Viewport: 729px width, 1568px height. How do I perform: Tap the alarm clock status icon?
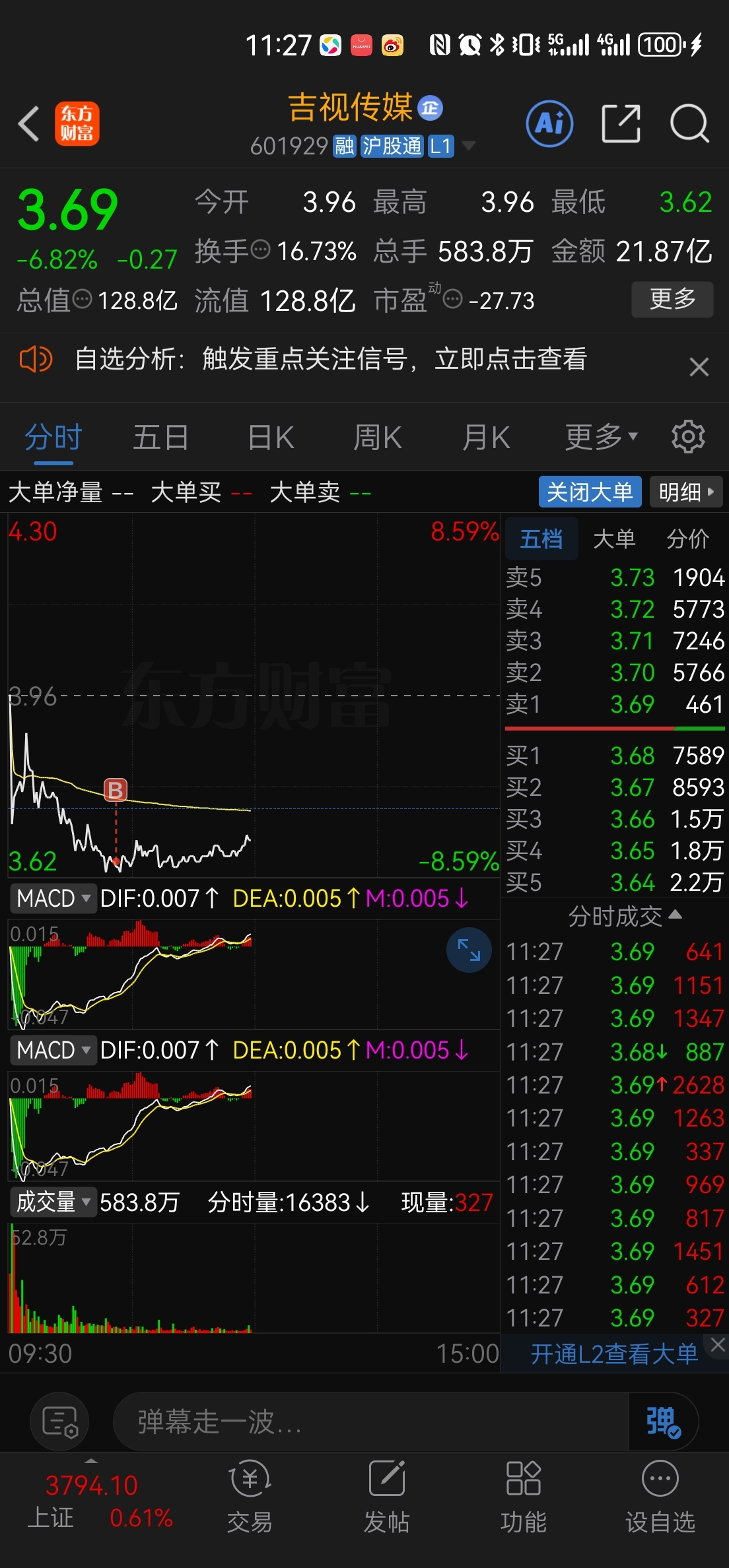pos(469,45)
